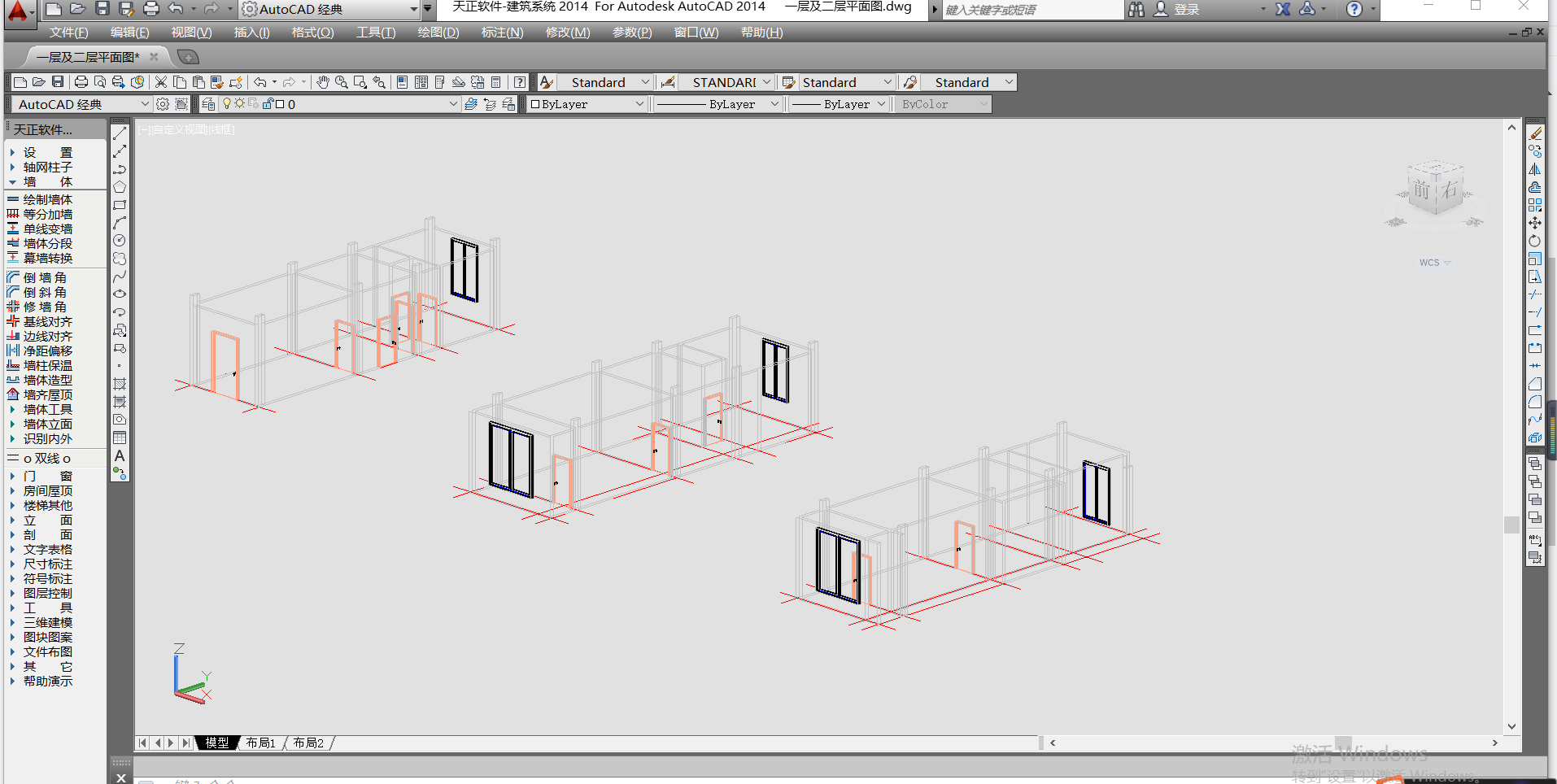This screenshot has height=784, width=1557.
Task: Click the Plot Preview icon
Action: pos(100,82)
